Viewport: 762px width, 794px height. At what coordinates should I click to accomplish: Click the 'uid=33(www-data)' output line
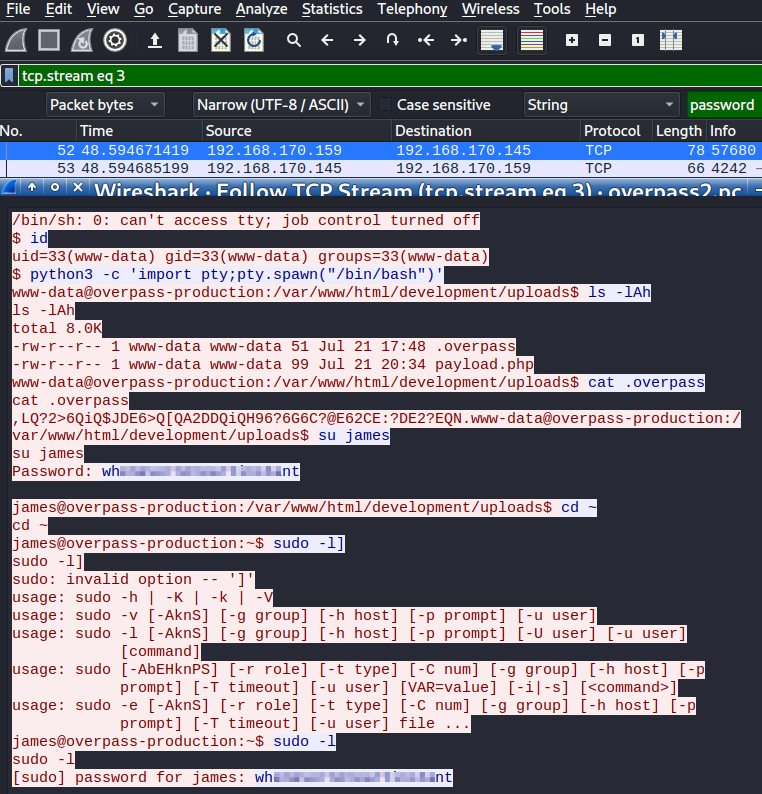pyautogui.click(x=250, y=256)
